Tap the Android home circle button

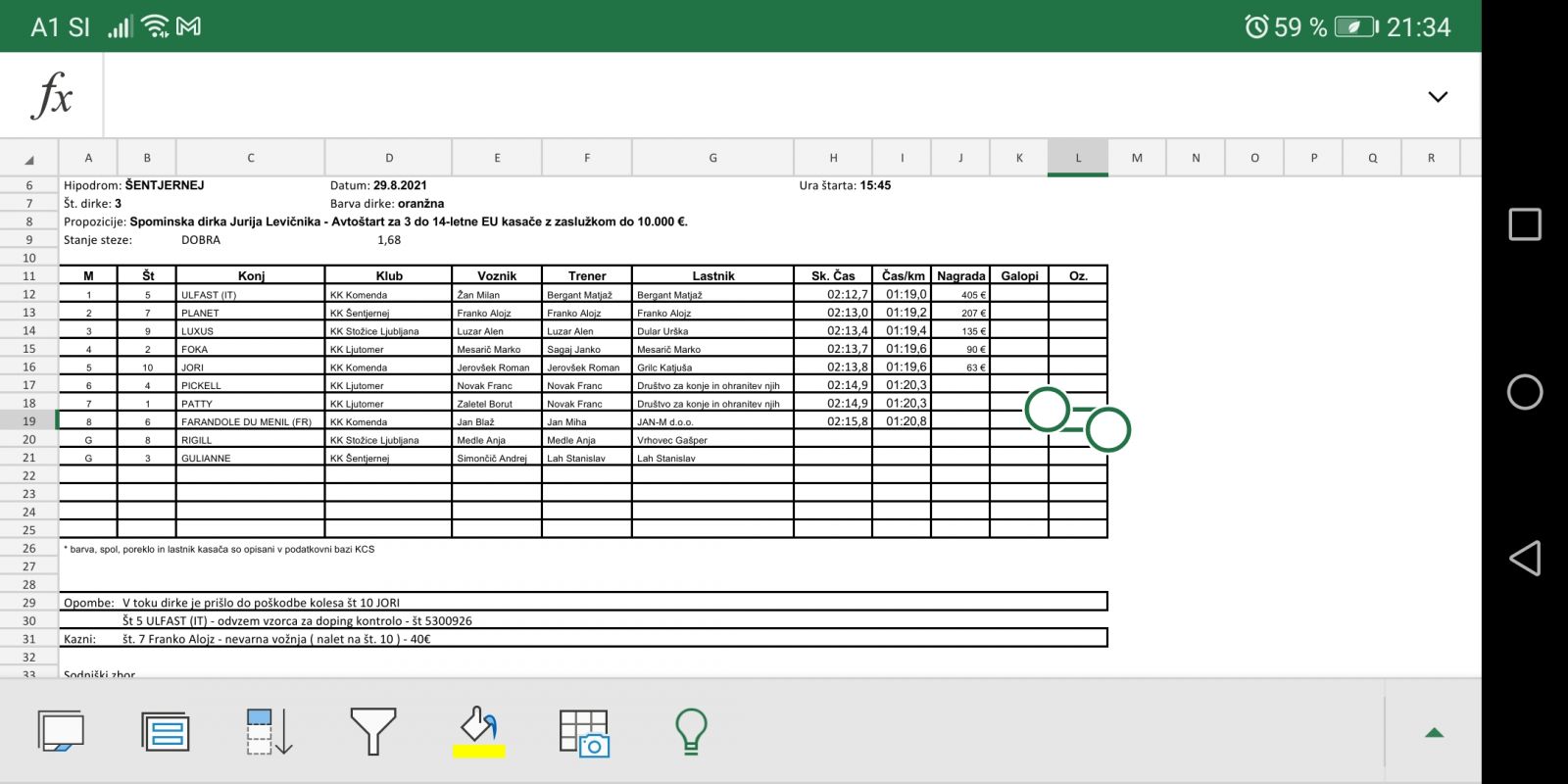[x=1524, y=392]
